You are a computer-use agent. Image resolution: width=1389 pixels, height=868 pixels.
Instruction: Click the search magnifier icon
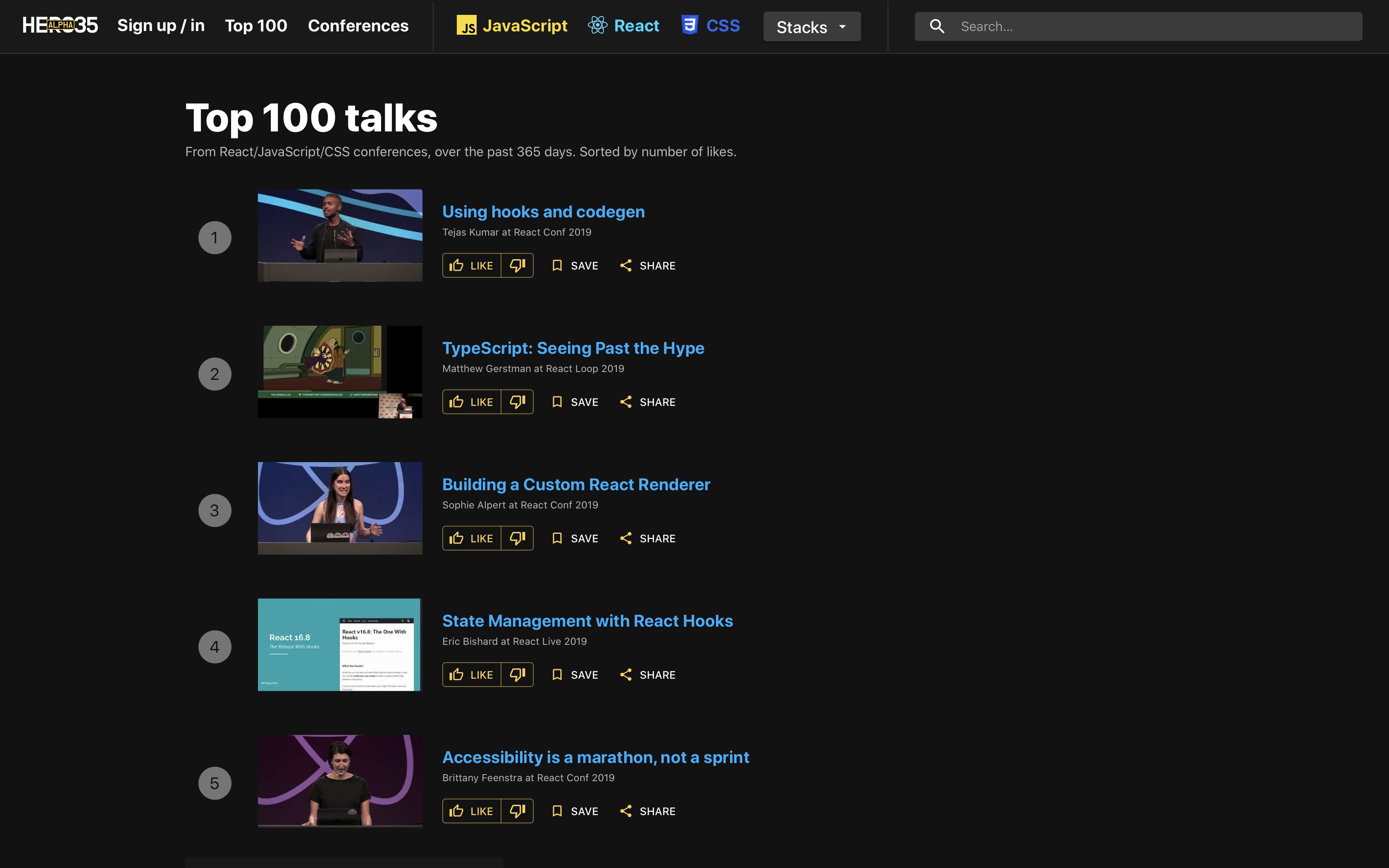pos(937,26)
